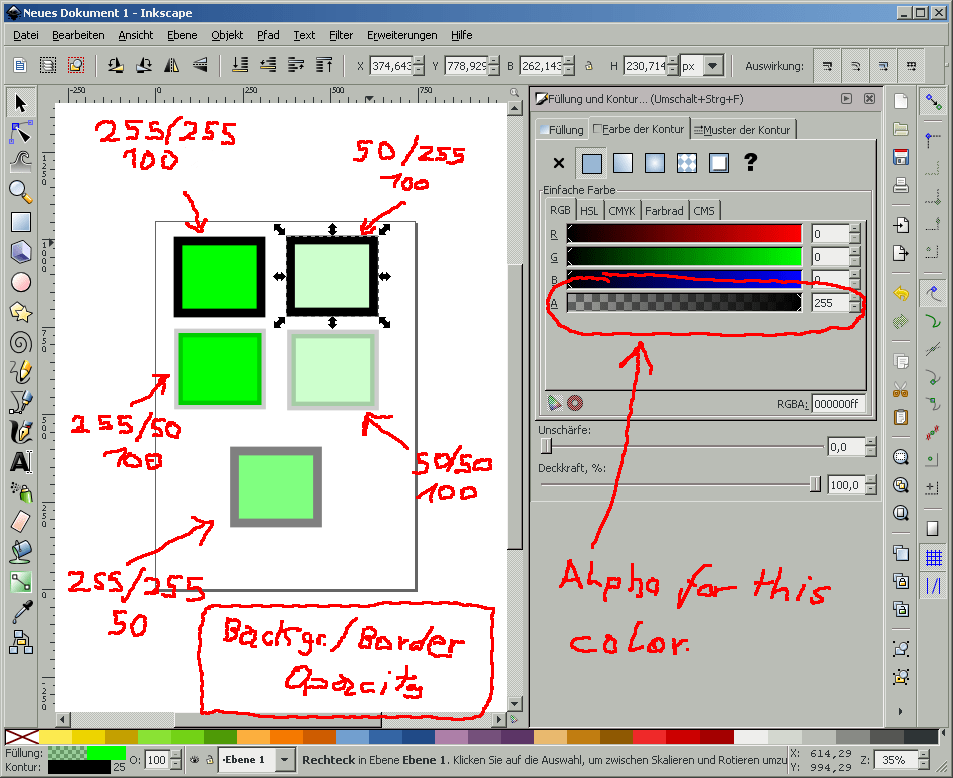
Task: Activate the Node editing tool
Action: 18,132
